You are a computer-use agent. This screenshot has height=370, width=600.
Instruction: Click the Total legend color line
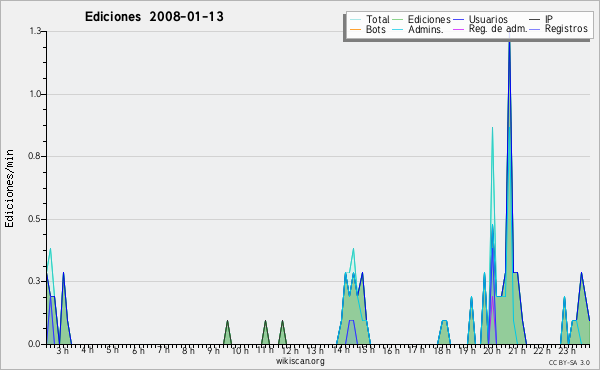point(355,20)
